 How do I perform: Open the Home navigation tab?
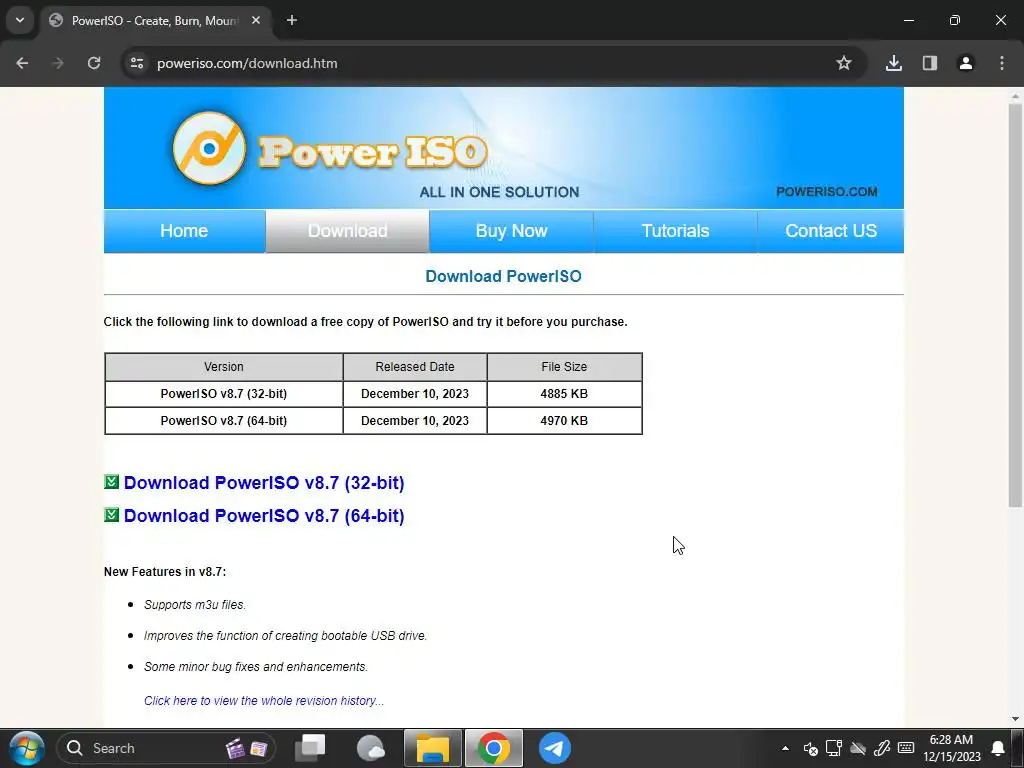pyautogui.click(x=184, y=231)
